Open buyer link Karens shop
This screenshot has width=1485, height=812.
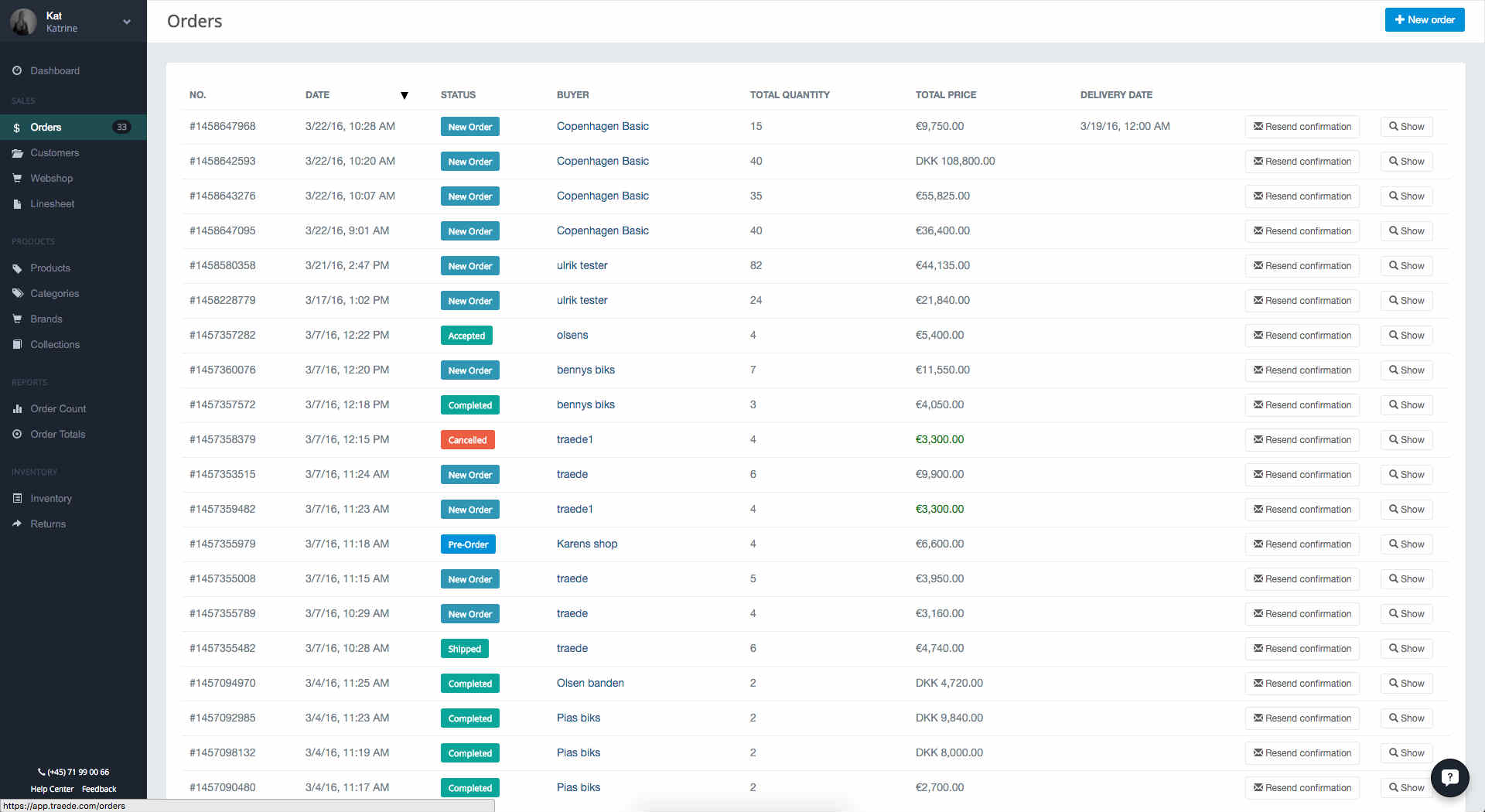pos(587,544)
